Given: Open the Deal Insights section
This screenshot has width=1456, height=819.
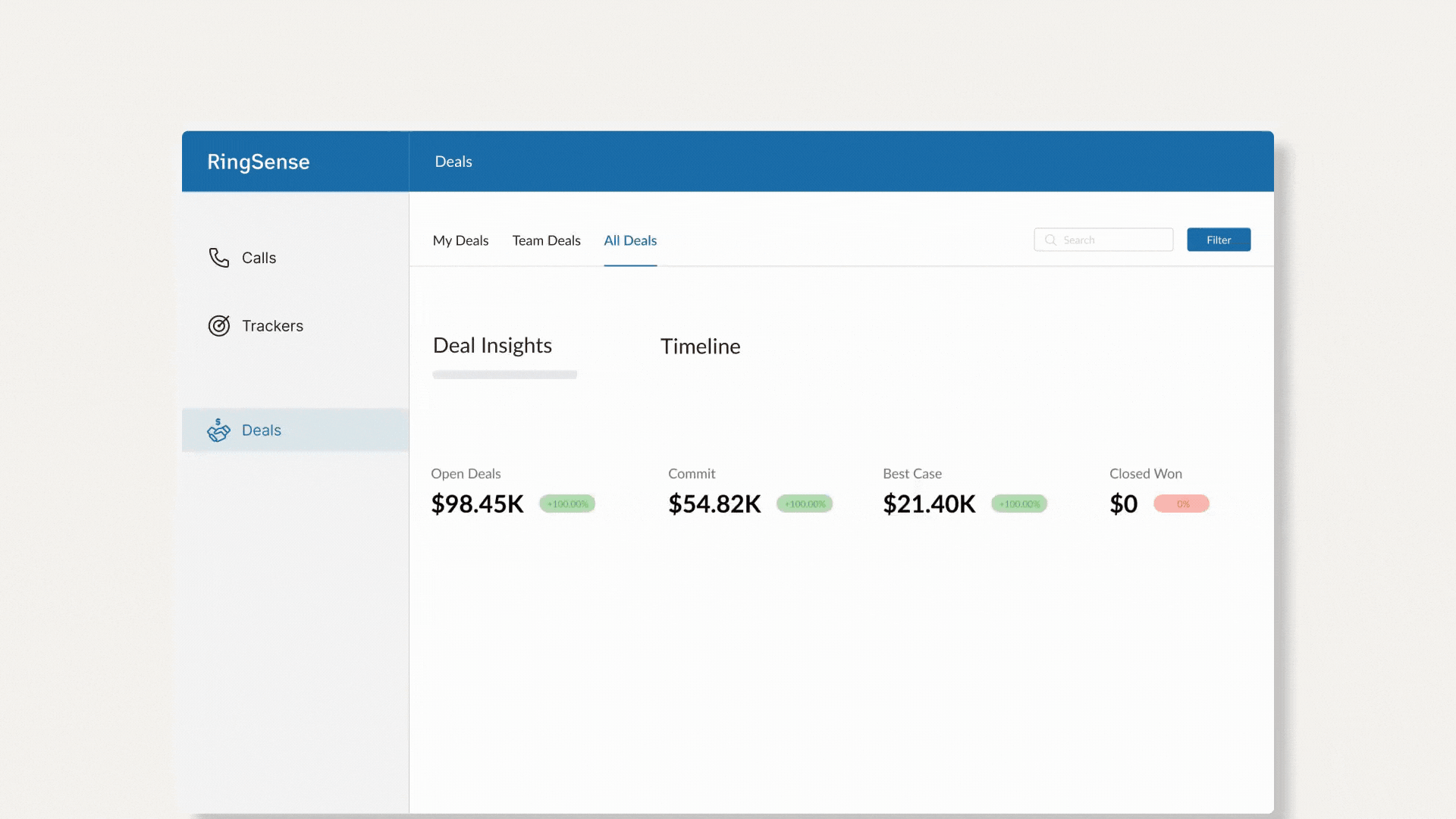Looking at the screenshot, I should click(492, 346).
